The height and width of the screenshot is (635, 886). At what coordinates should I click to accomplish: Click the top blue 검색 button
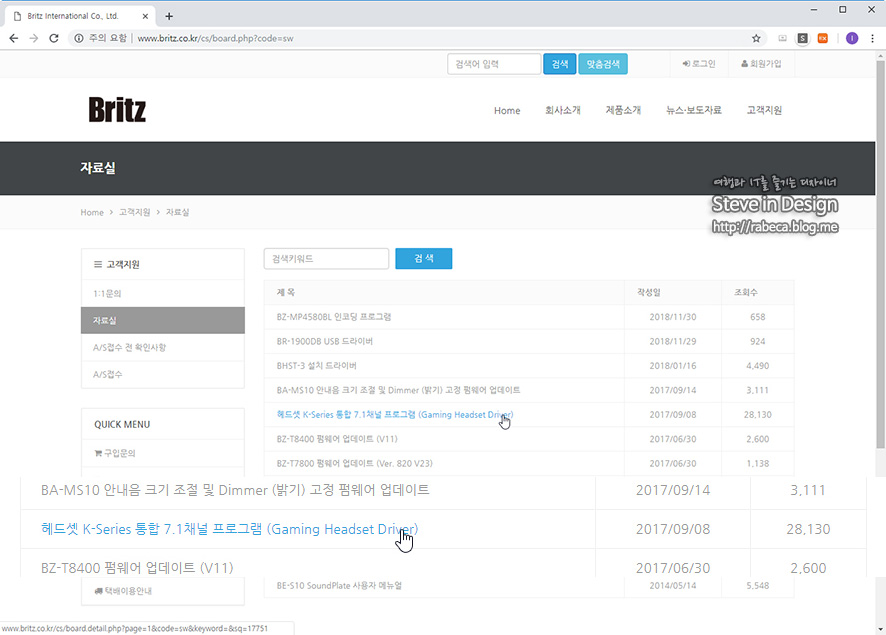559,64
